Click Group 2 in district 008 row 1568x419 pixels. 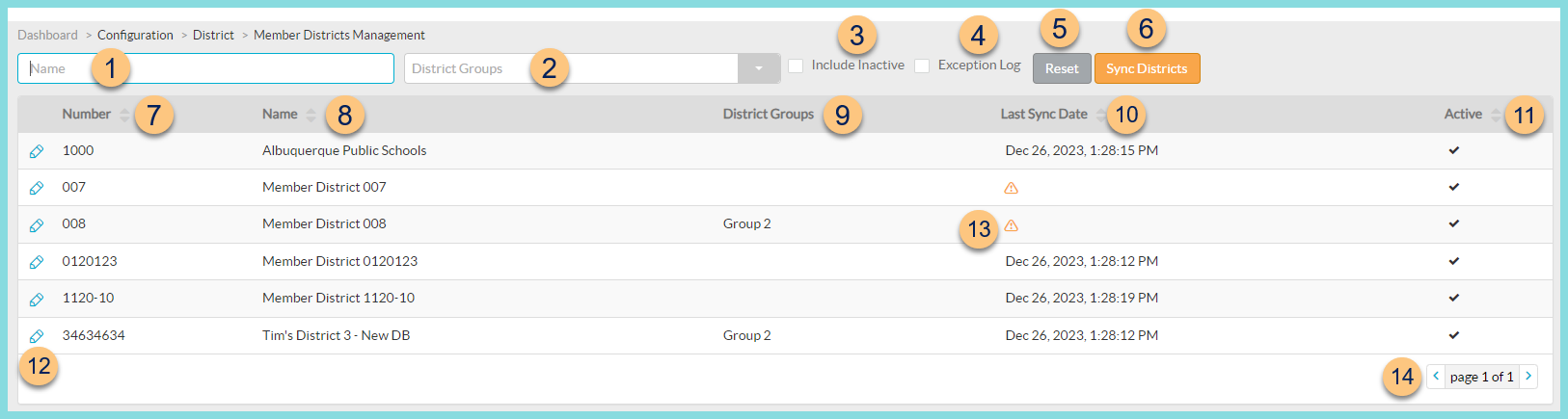coord(747,223)
